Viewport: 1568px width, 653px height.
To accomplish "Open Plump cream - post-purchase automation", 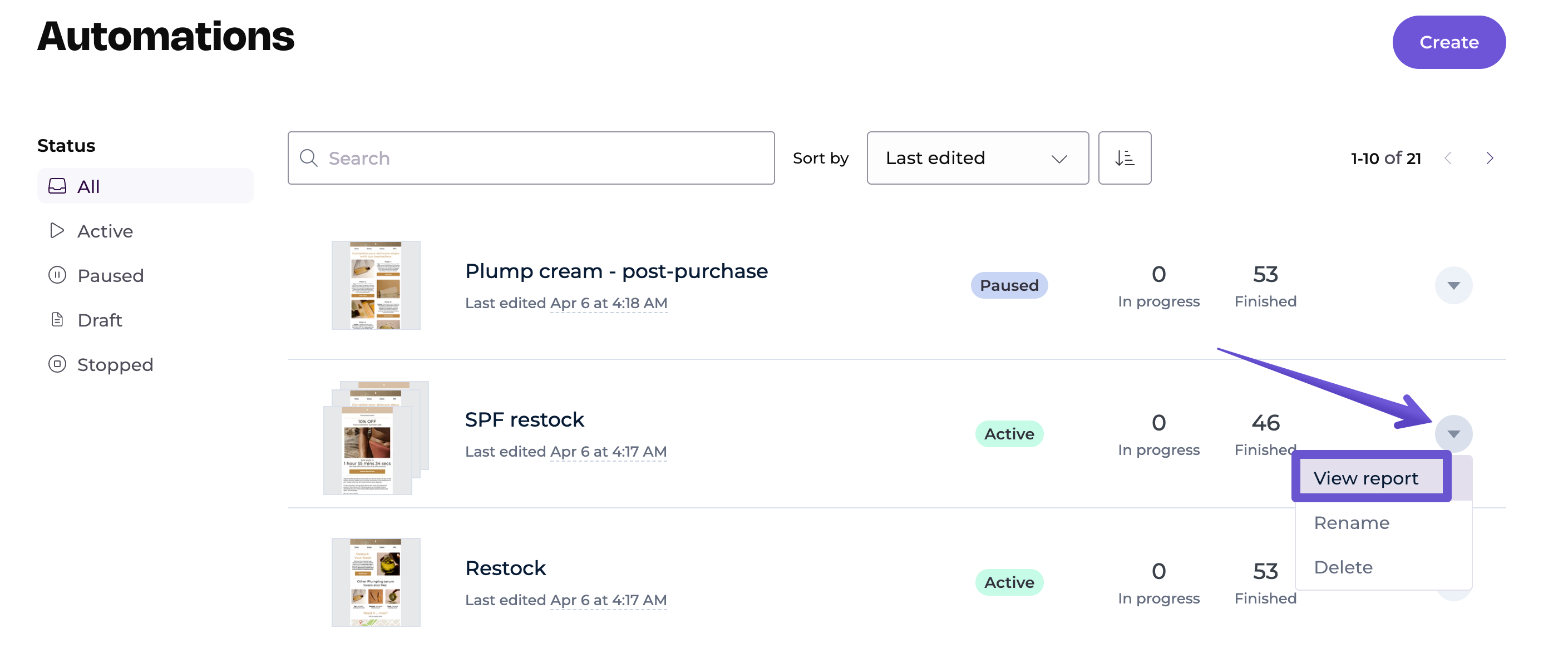I will (x=615, y=271).
